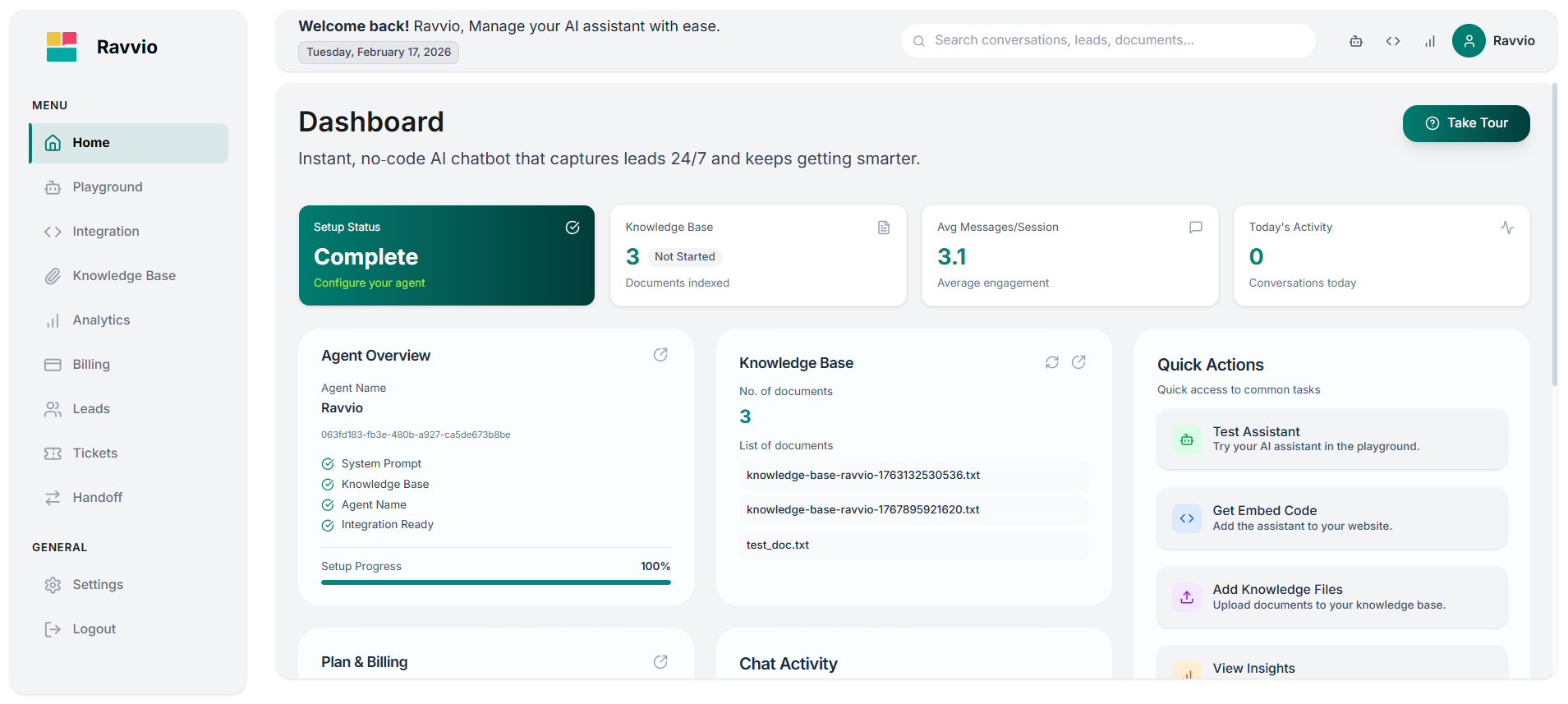1568x704 pixels.
Task: Choose Add Knowledge Files quick action
Action: point(1331,597)
